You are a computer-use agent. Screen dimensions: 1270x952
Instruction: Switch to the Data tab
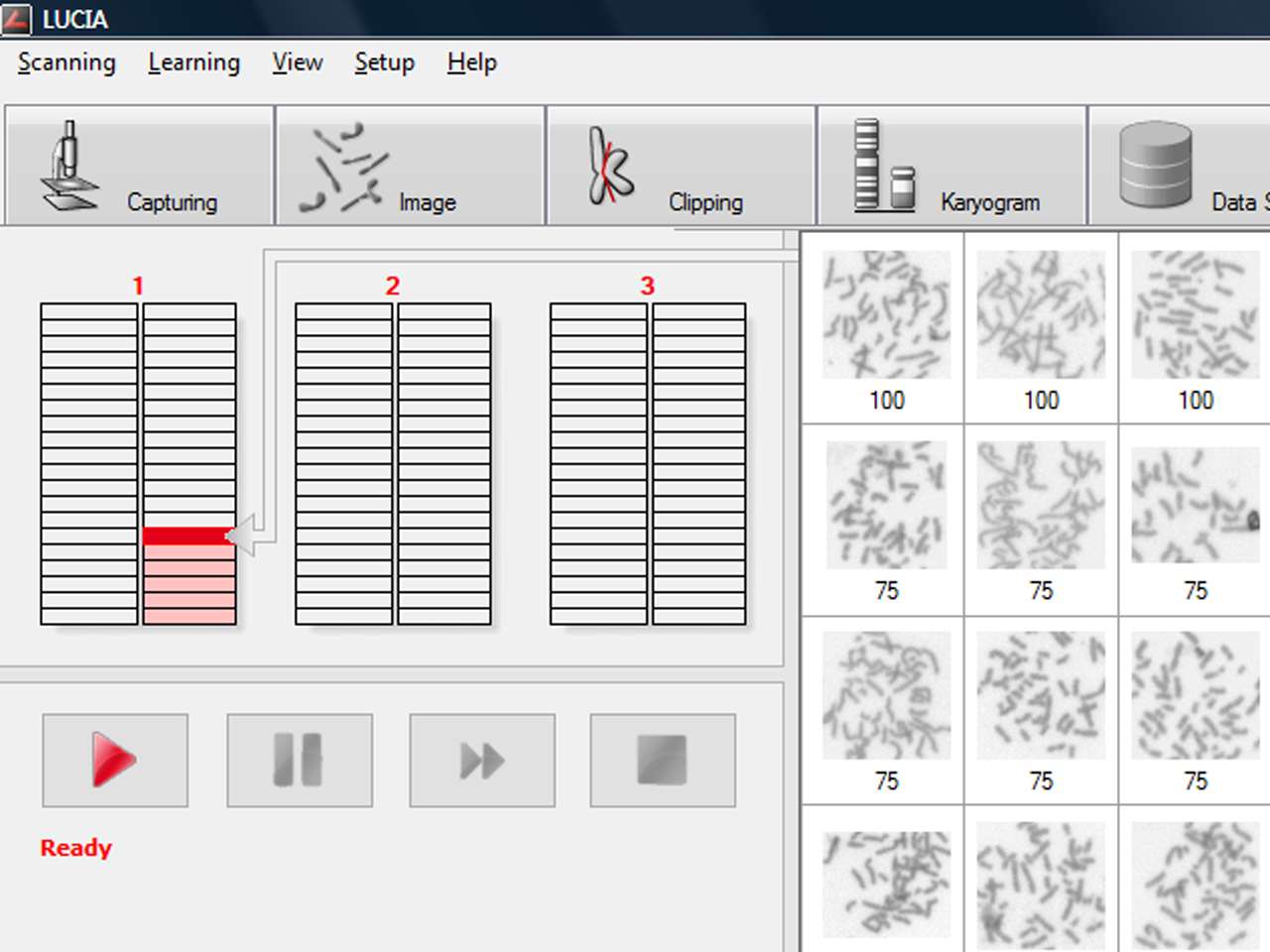click(1180, 166)
